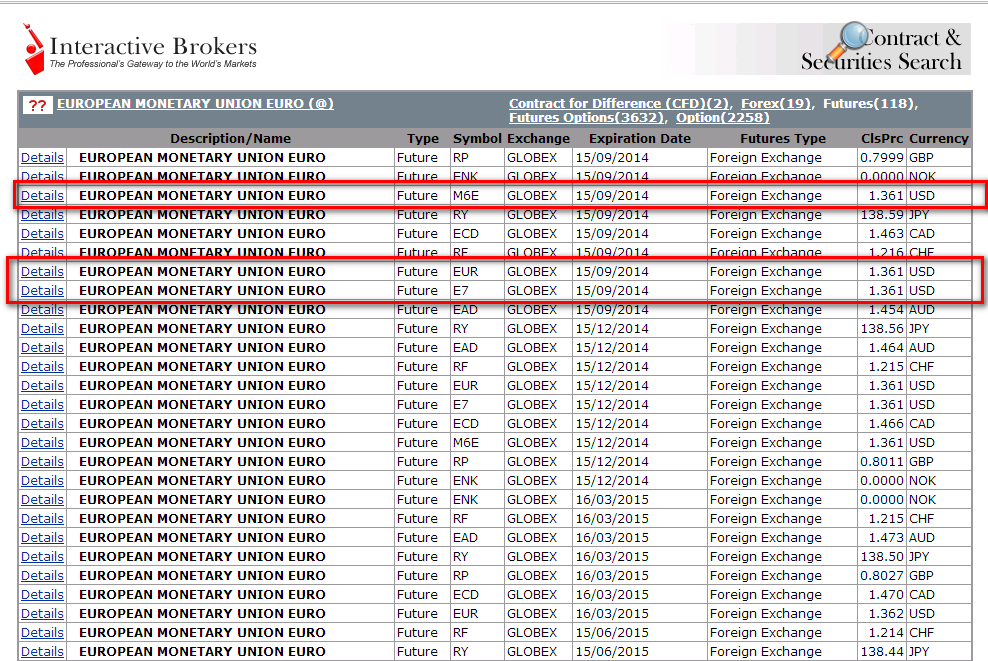Open Details for ECD future expiring 15/09/2014
The height and width of the screenshot is (661, 988).
click(x=42, y=233)
